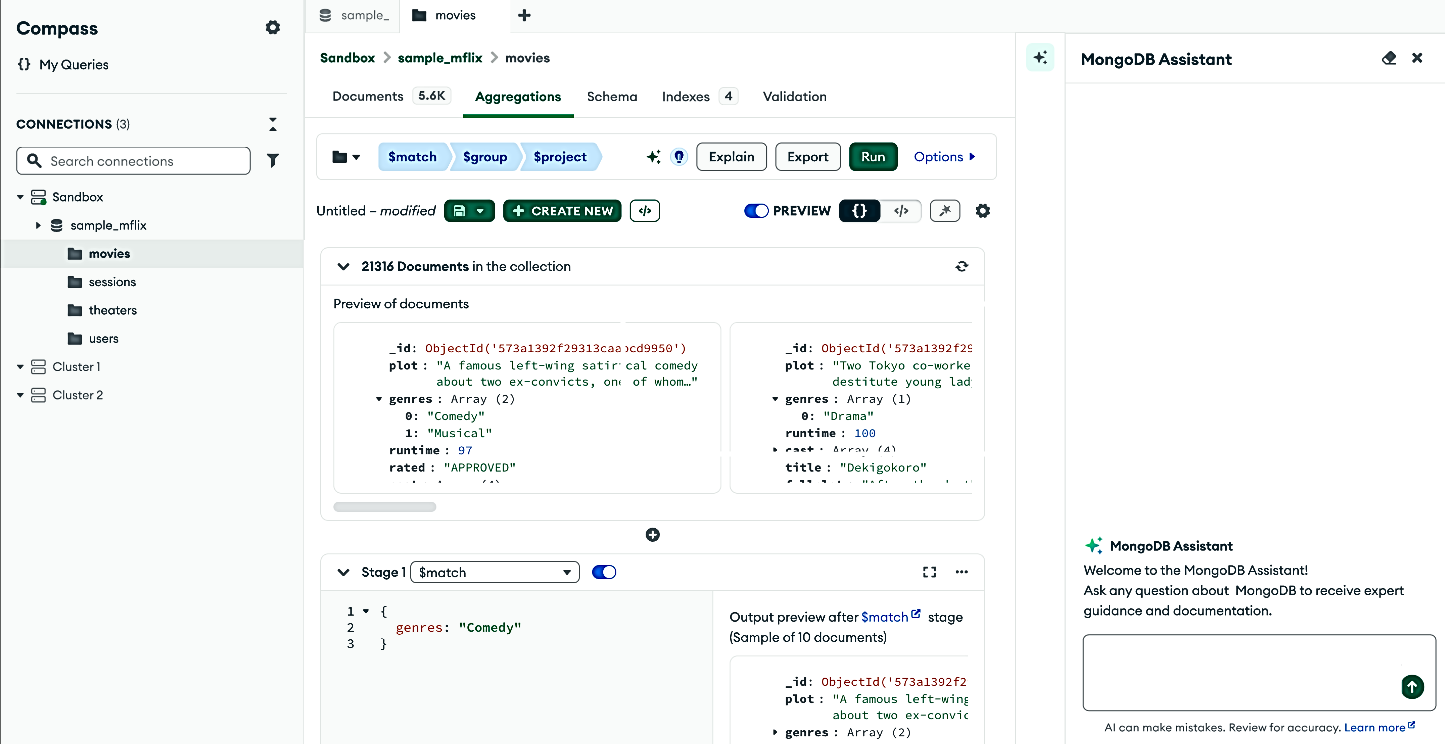This screenshot has width=1445, height=744.
Task: Toggle Cluster 2 connection tree
Action: coord(20,395)
